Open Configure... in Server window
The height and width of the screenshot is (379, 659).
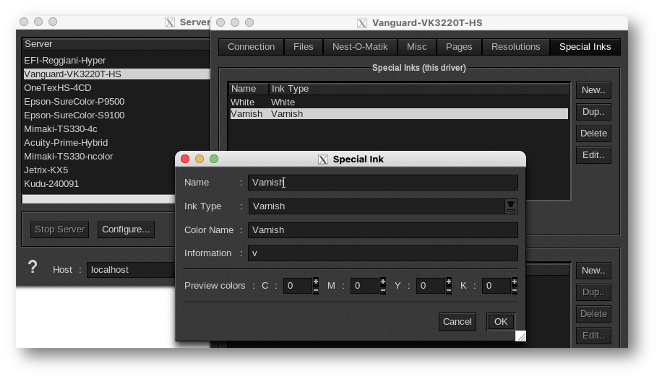pyautogui.click(x=126, y=229)
